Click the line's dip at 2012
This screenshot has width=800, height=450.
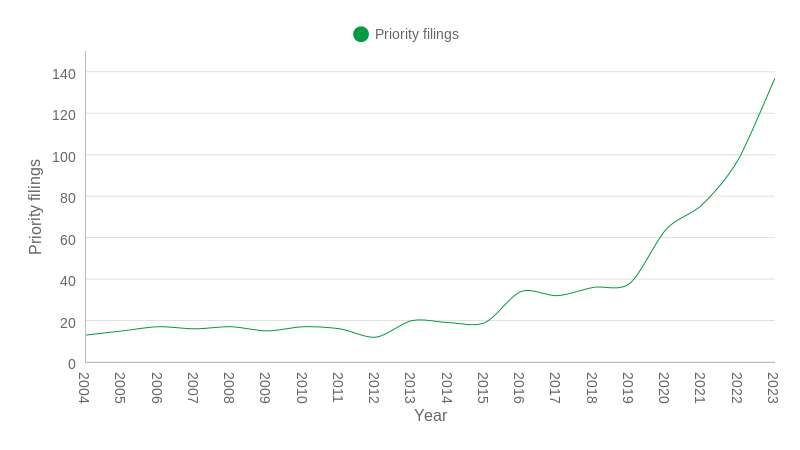pos(375,337)
